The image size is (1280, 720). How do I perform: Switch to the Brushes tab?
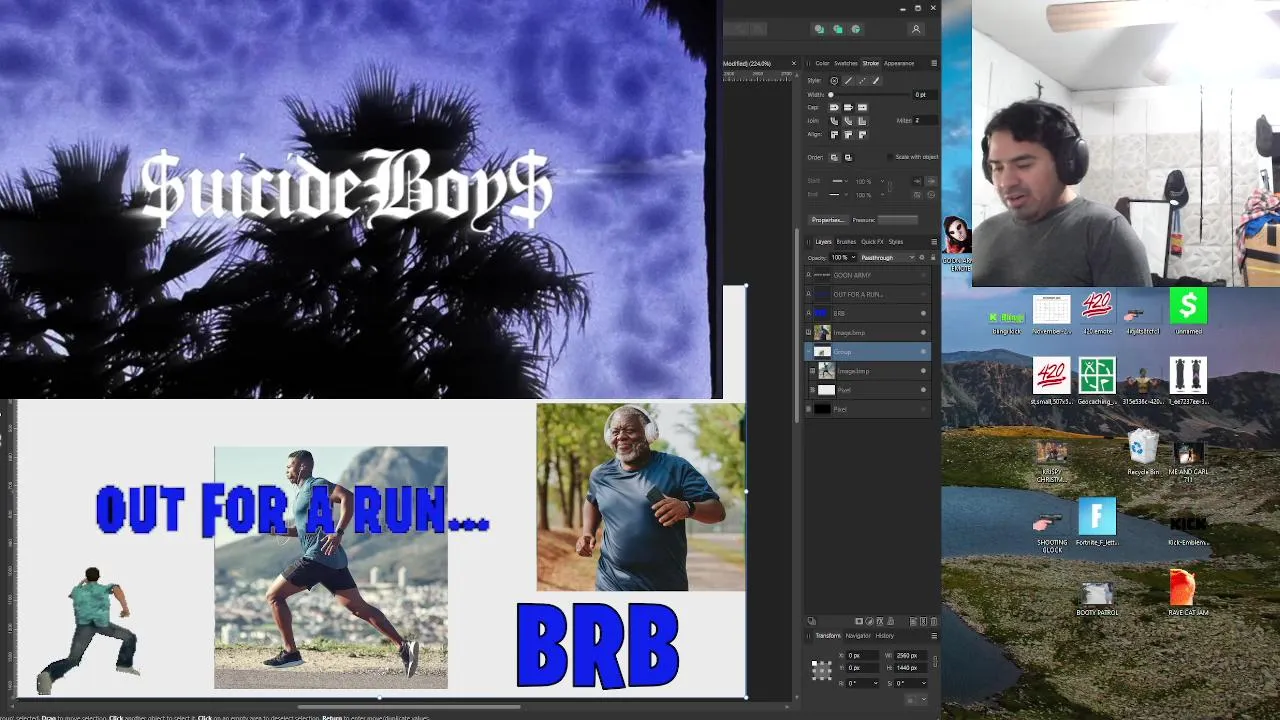tap(846, 241)
